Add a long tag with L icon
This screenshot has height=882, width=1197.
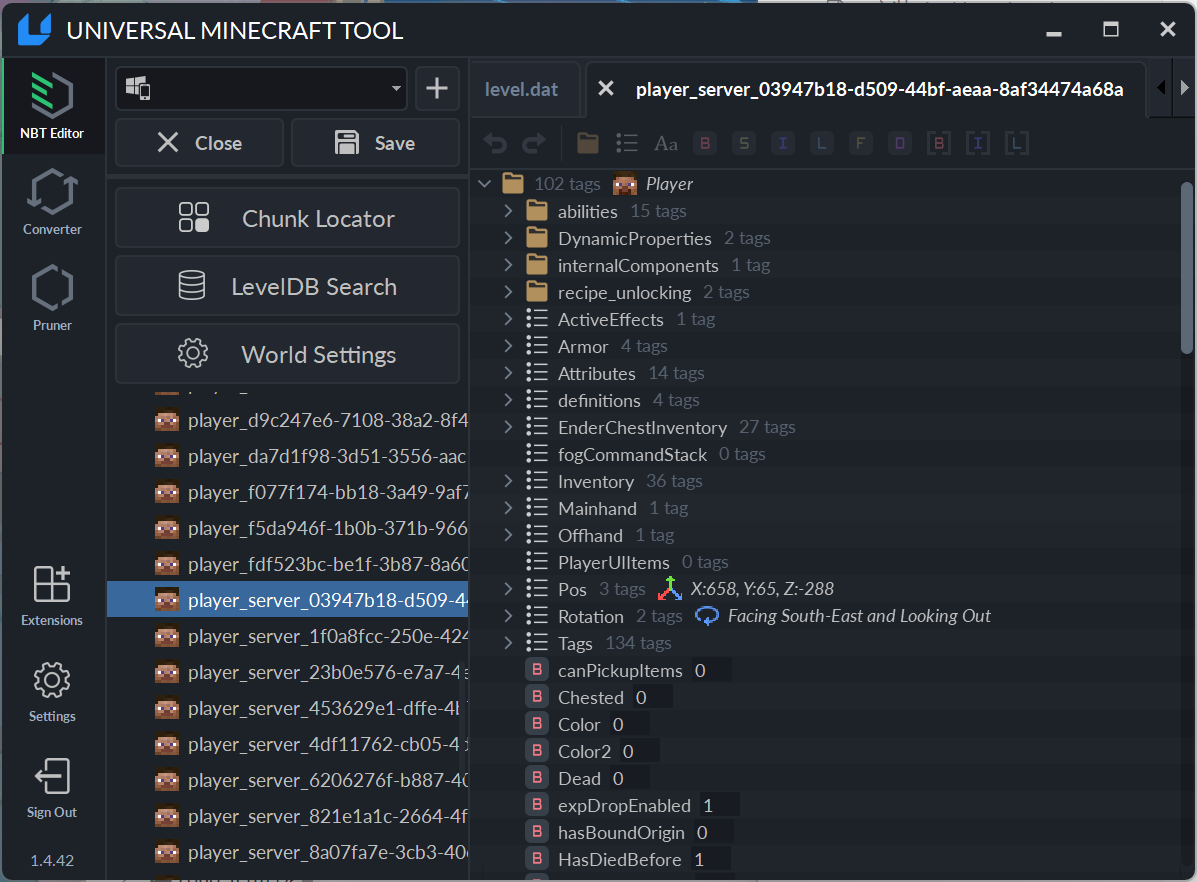point(821,143)
